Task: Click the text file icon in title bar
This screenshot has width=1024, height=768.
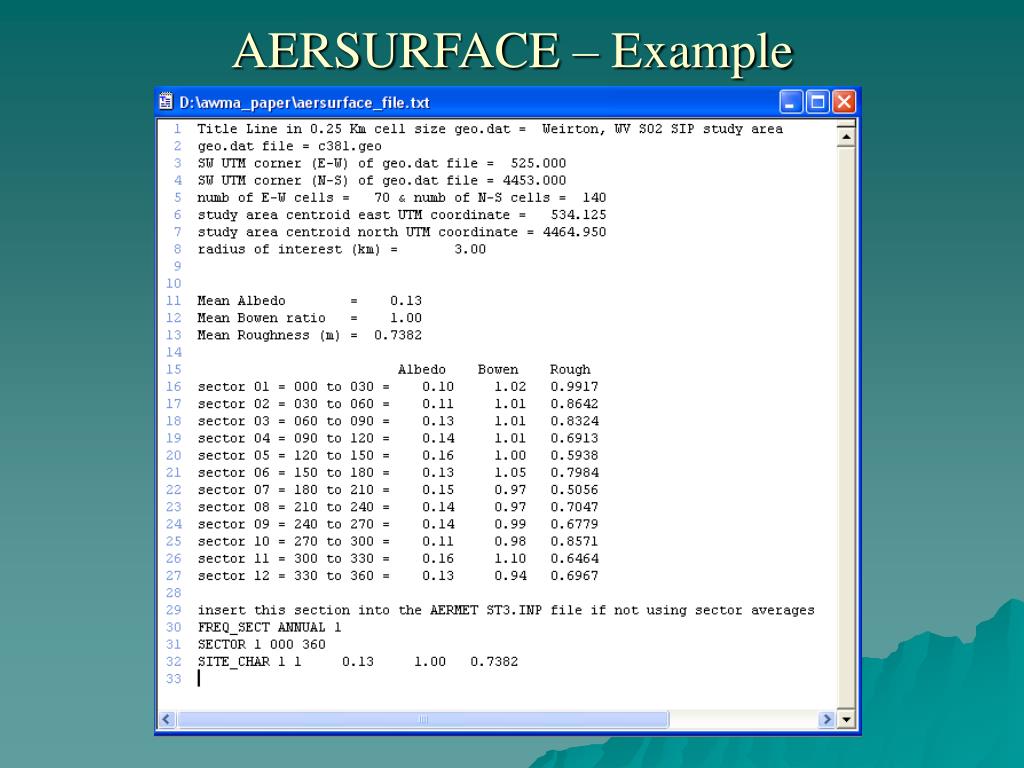Action: (166, 102)
